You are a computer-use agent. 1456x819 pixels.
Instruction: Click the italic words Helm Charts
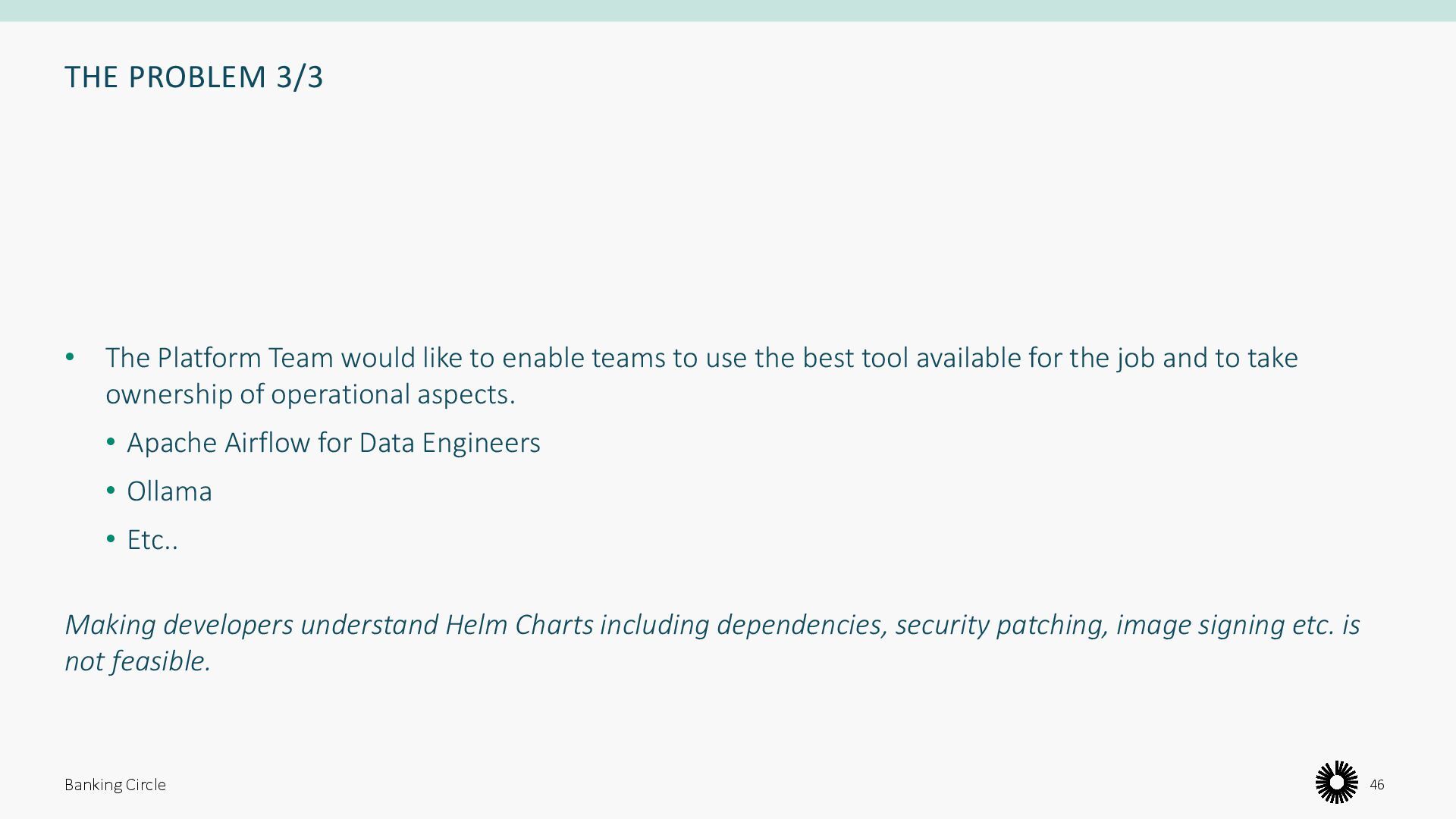pyautogui.click(x=519, y=625)
